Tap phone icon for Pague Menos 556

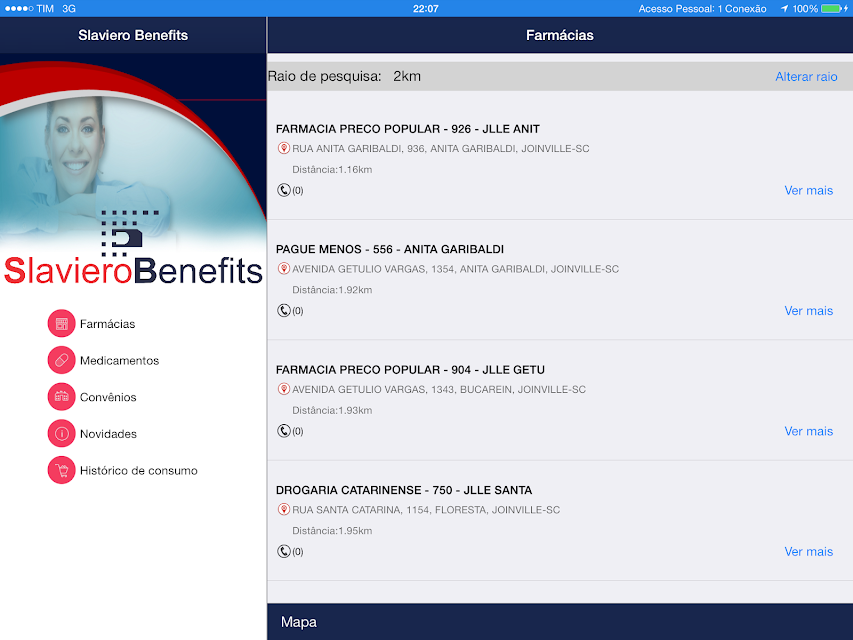click(x=283, y=310)
